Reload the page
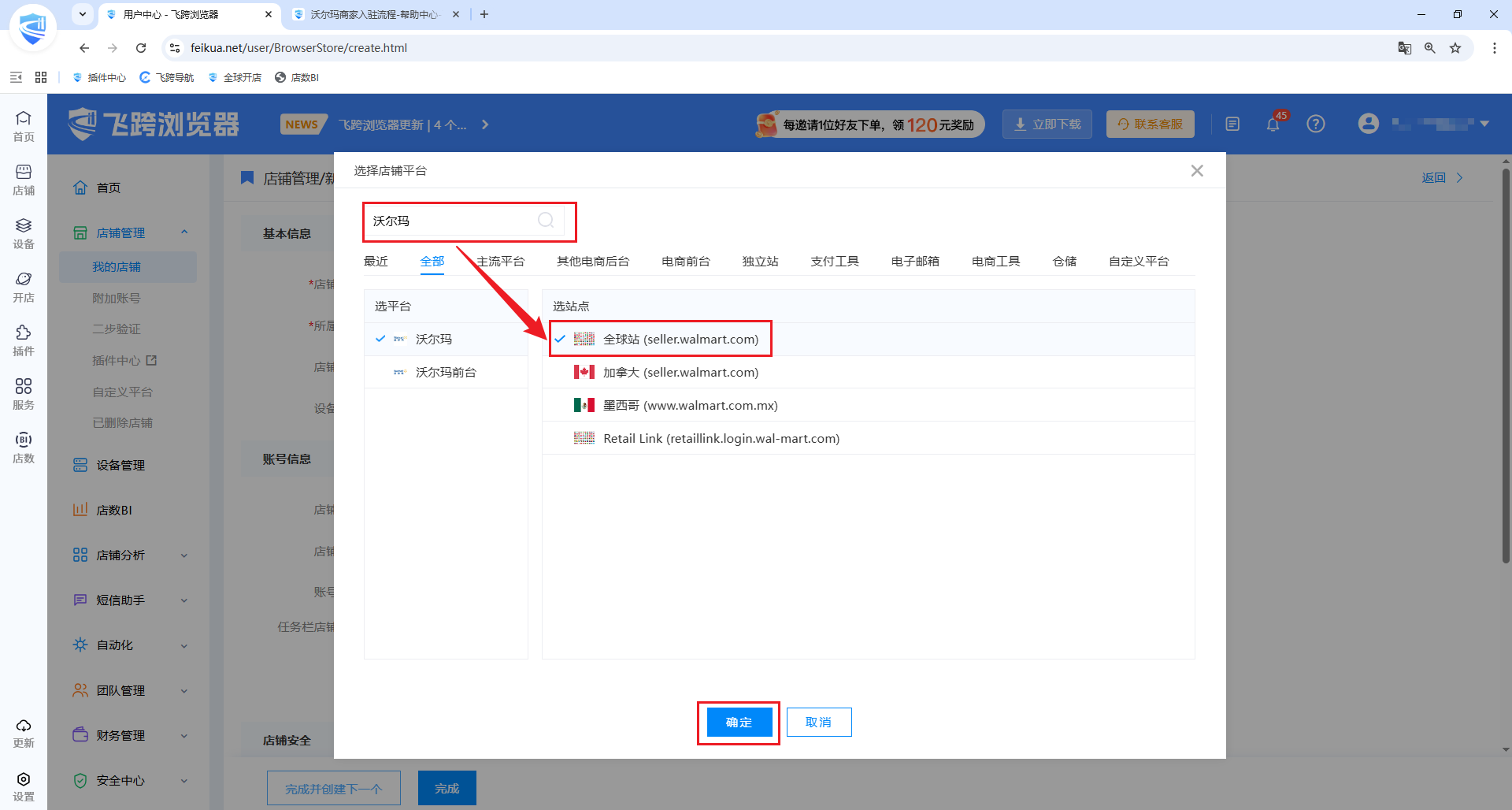This screenshot has height=810, width=1512. click(141, 48)
